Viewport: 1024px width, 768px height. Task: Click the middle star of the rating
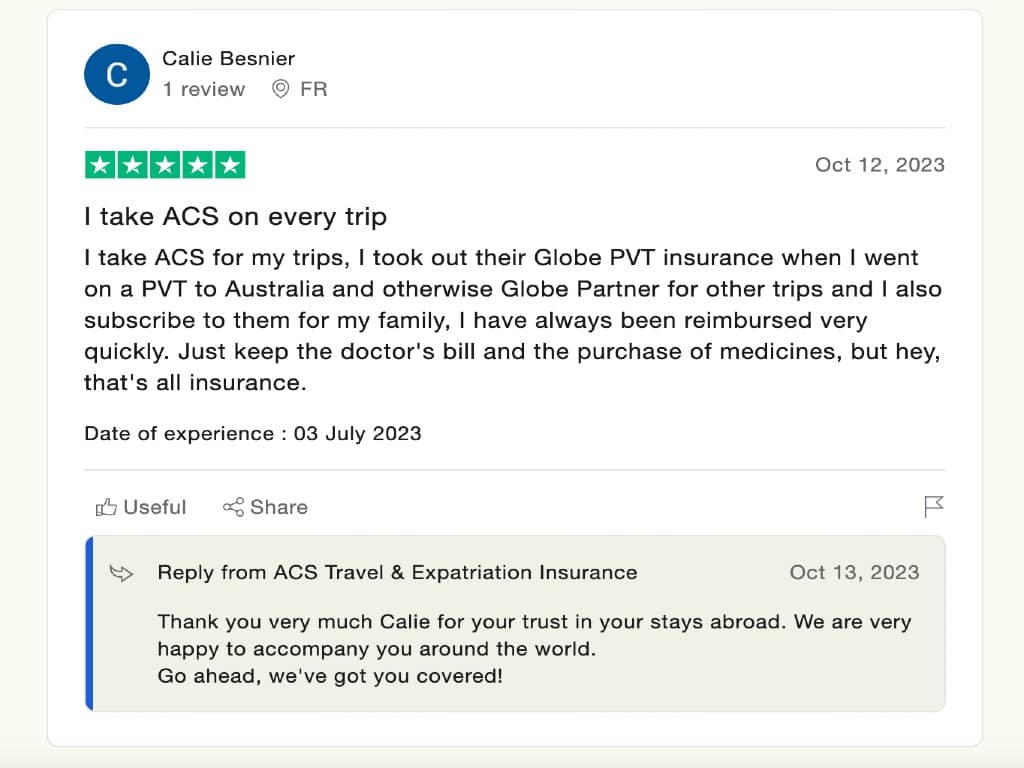166,164
